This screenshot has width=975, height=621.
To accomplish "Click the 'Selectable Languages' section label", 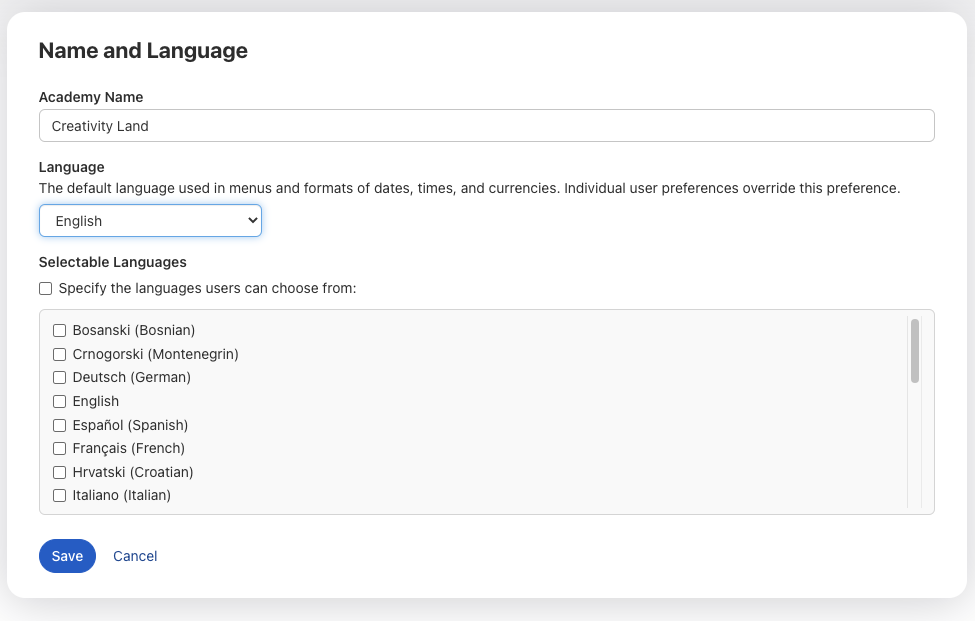I will coord(113,262).
